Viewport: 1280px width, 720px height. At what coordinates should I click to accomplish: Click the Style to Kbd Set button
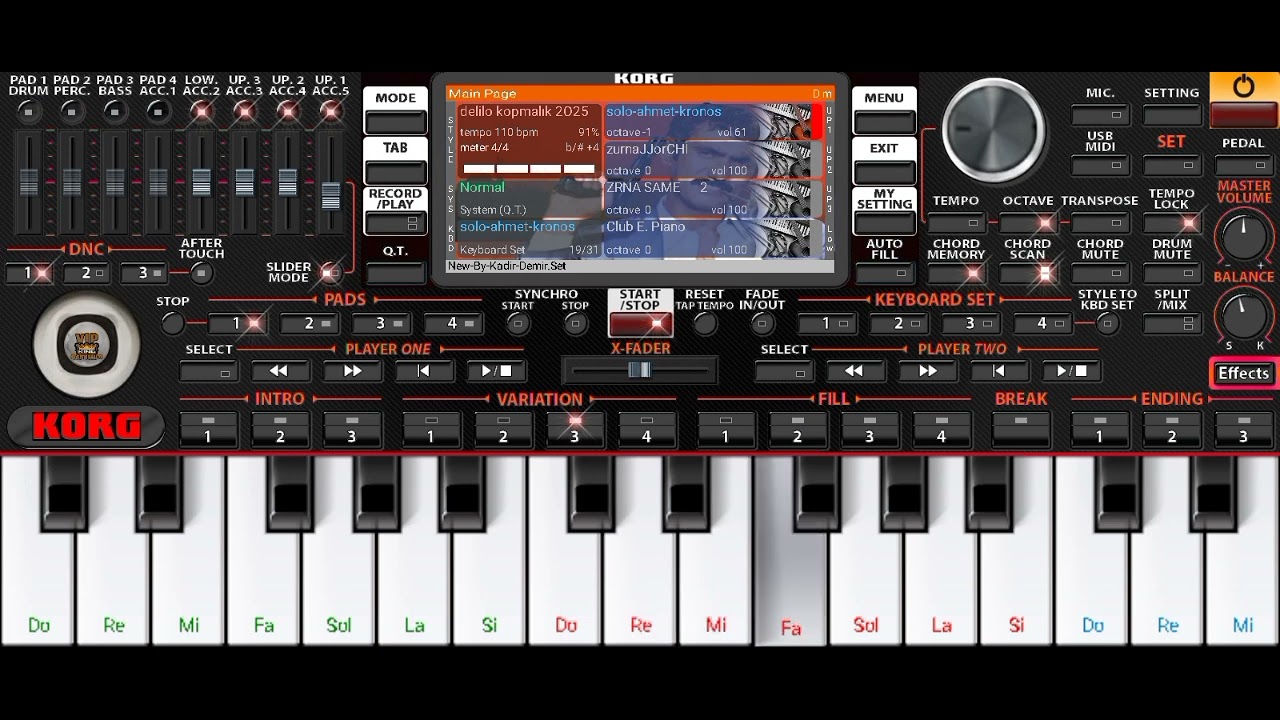1107,323
